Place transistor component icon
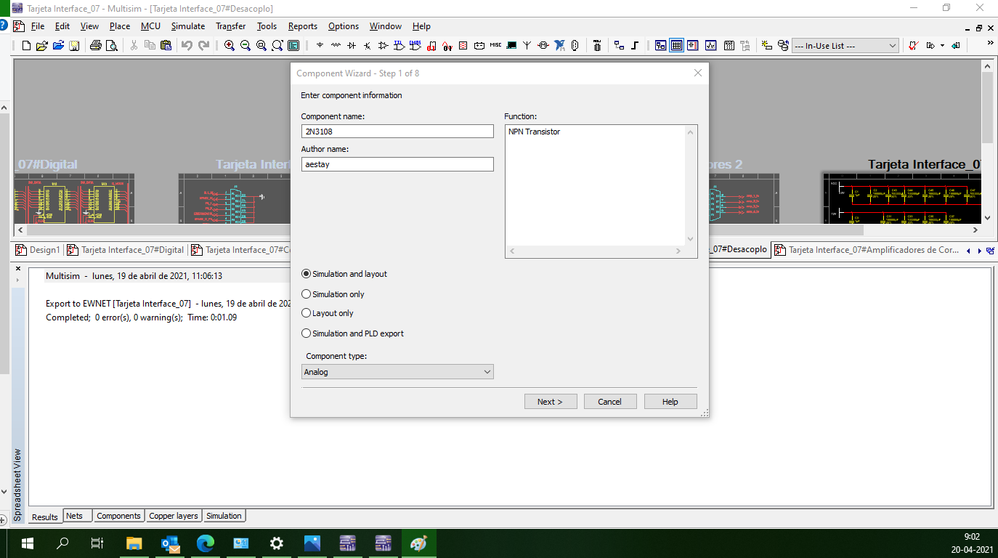Screen dimensions: 998x558 367,45
